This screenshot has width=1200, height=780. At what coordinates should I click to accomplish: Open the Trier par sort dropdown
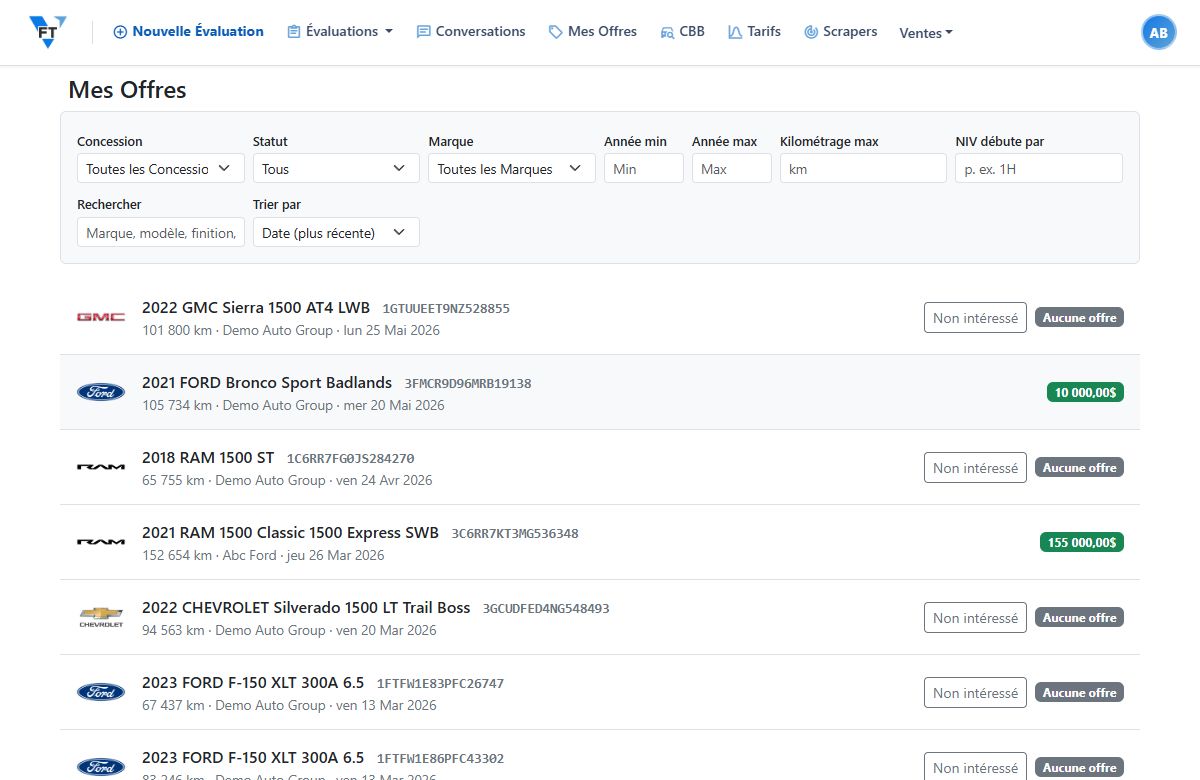tap(336, 232)
